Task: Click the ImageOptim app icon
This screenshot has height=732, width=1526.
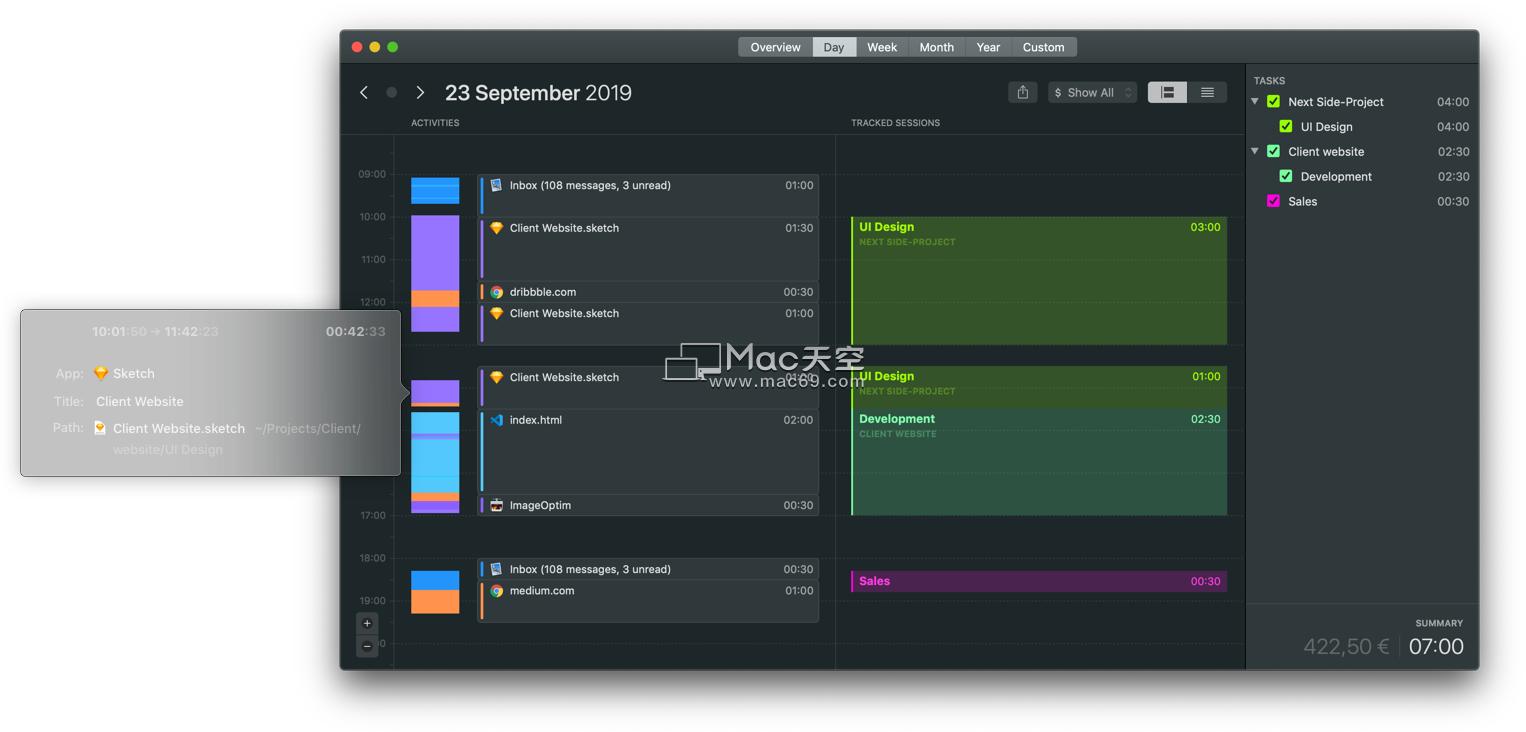Action: point(496,505)
